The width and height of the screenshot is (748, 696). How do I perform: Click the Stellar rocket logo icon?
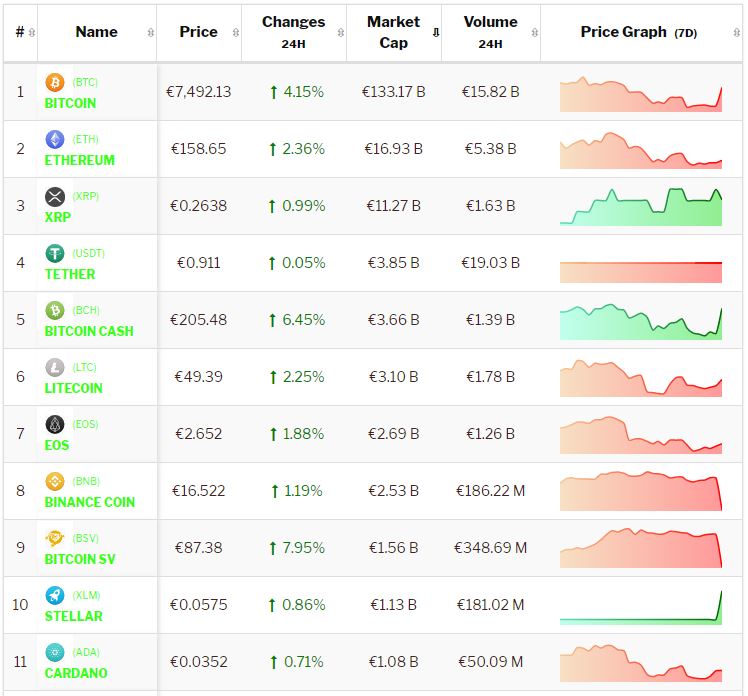pos(55,595)
